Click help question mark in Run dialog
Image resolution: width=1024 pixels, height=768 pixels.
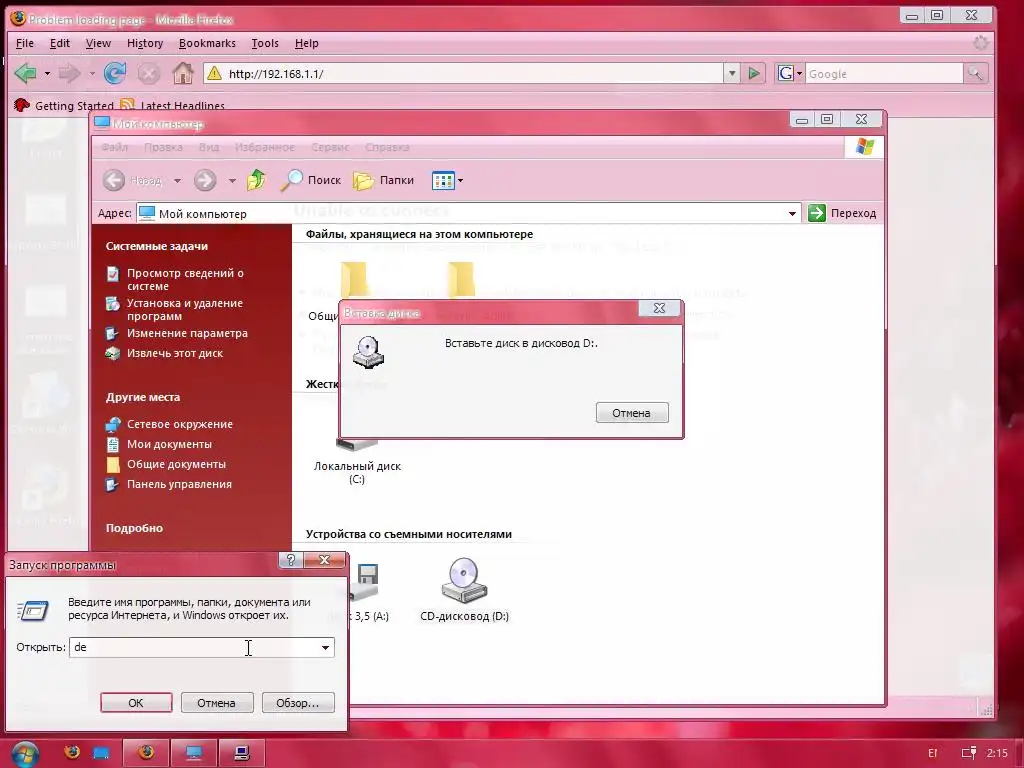291,560
